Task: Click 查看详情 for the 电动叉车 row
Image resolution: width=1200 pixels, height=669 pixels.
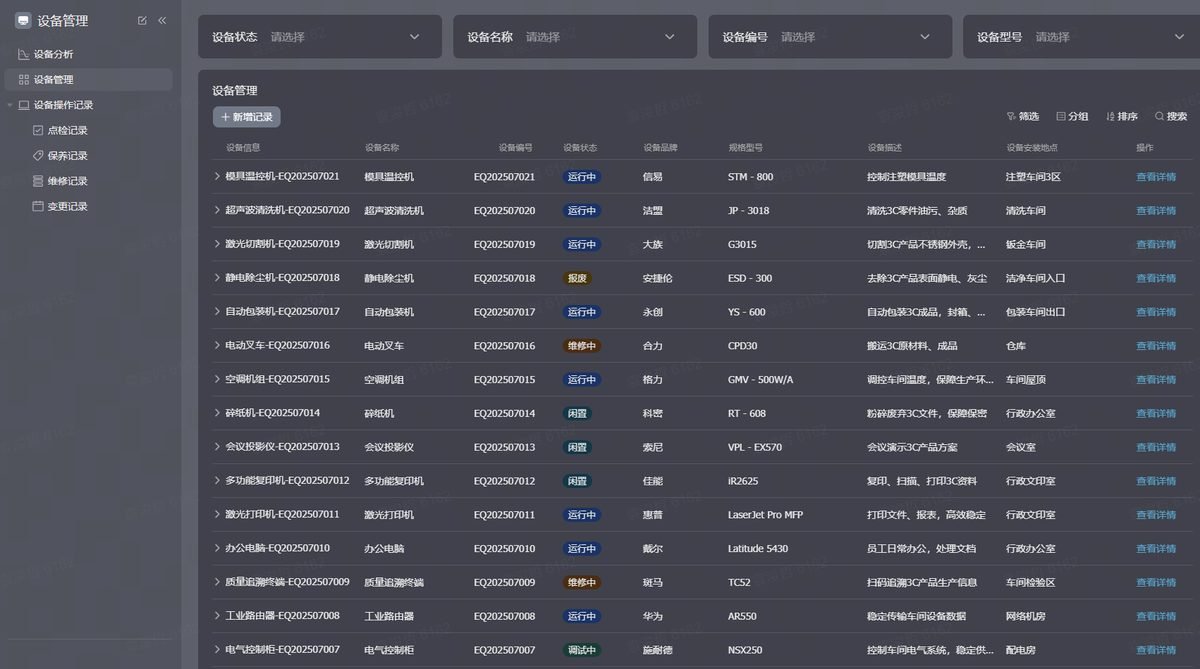Action: point(1156,346)
